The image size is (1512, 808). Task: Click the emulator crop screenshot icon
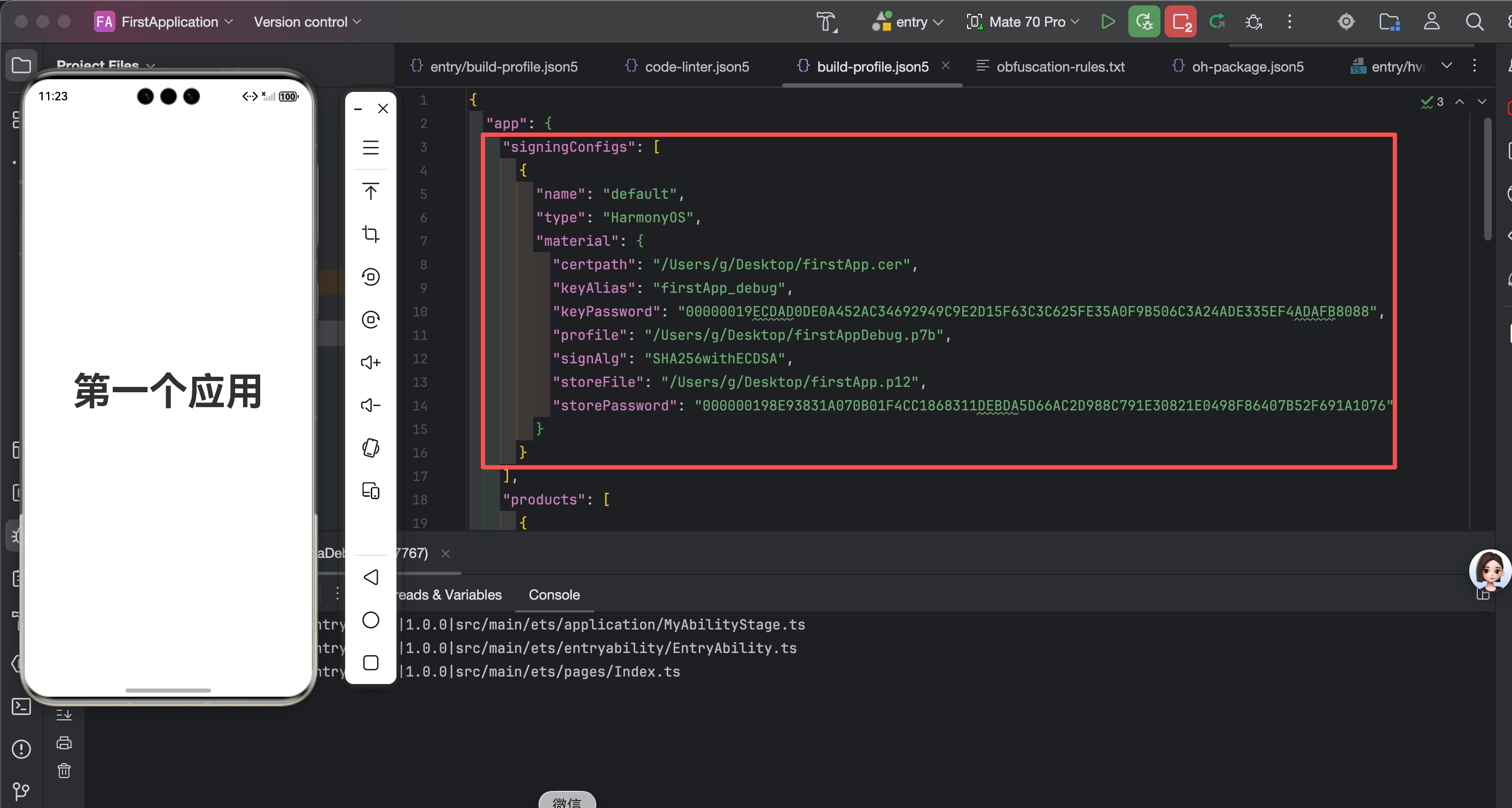pos(370,234)
